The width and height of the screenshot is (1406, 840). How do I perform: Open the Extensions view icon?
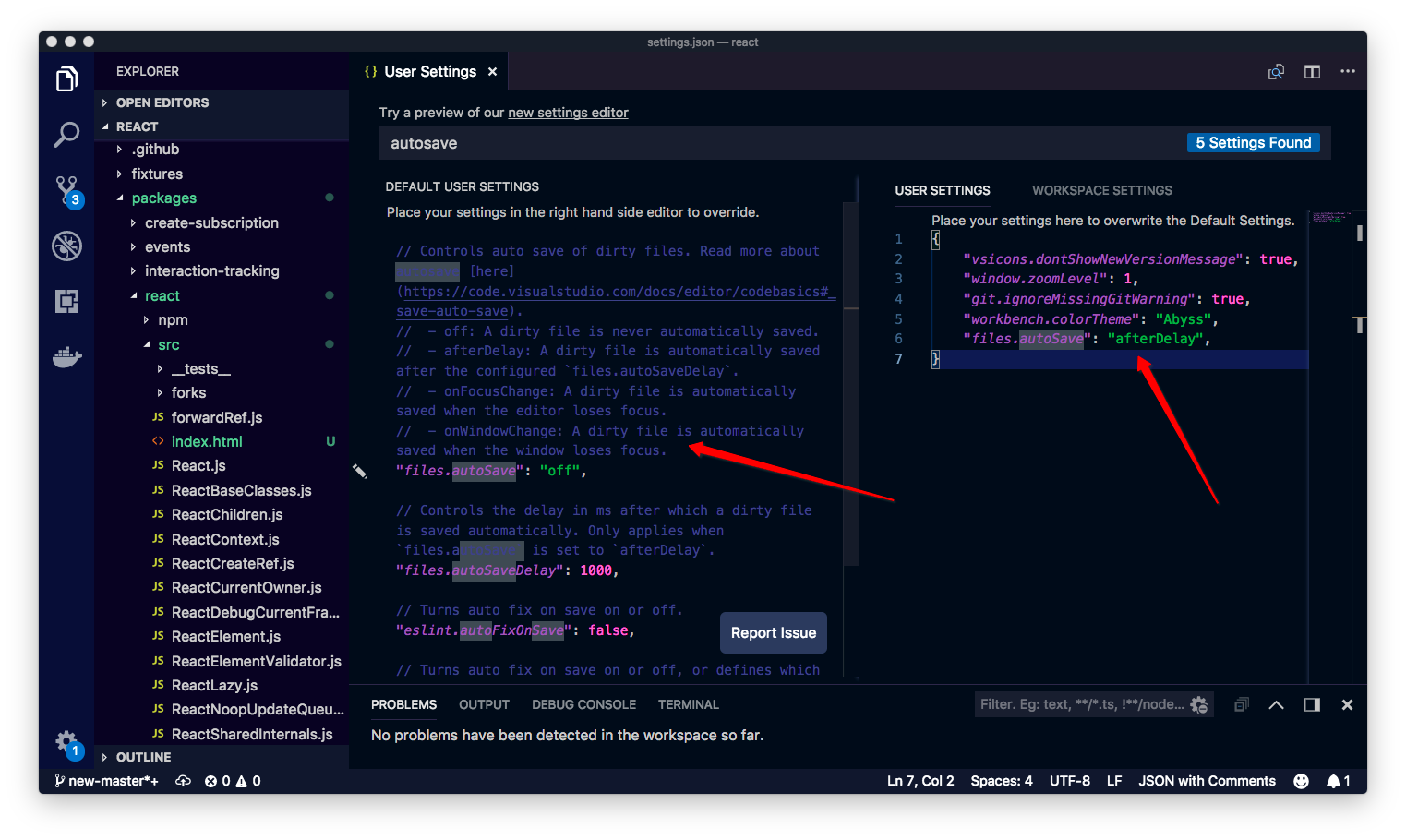(66, 301)
